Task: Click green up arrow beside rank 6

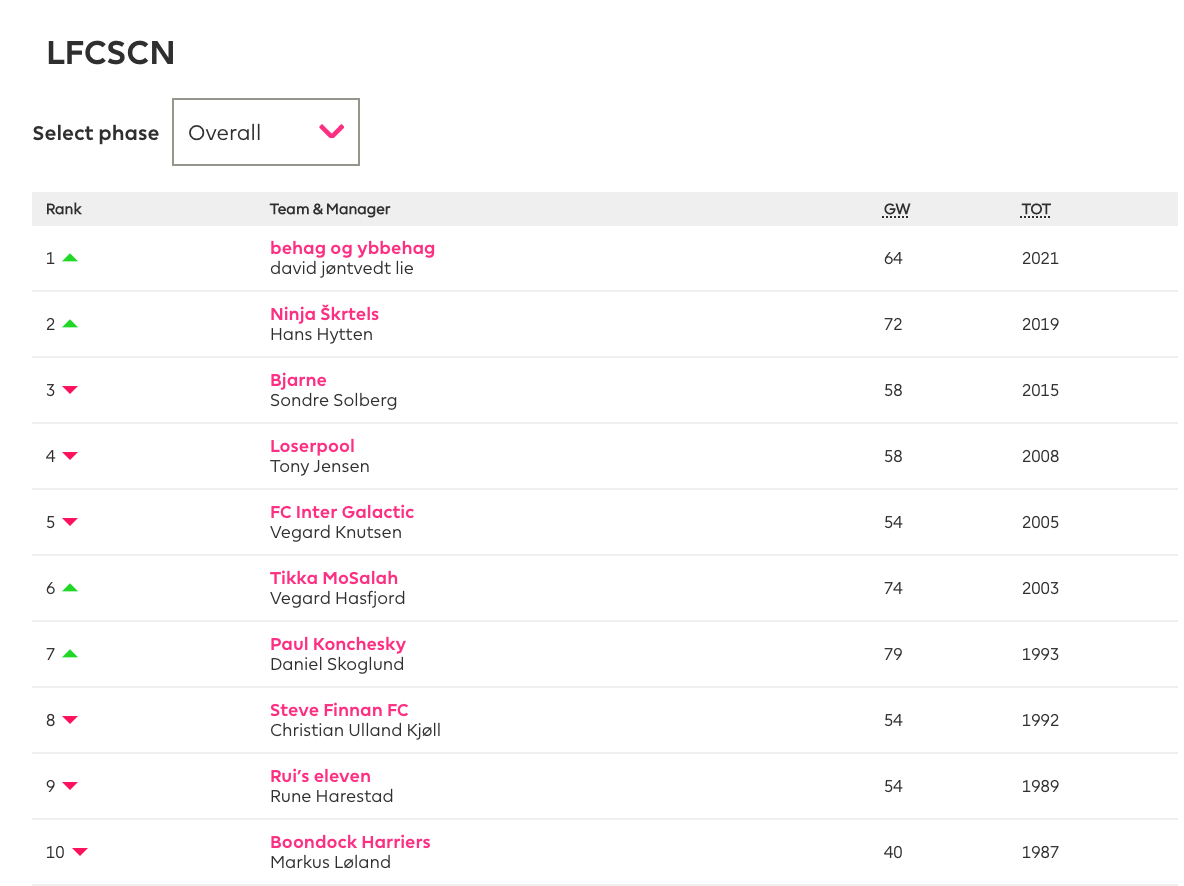Action: pyautogui.click(x=70, y=588)
